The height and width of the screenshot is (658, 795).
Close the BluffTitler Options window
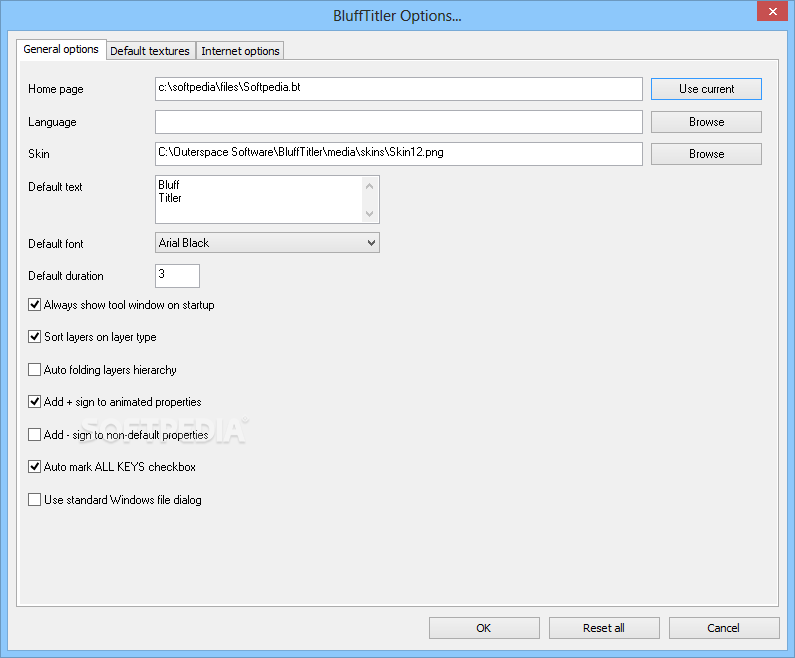772,11
